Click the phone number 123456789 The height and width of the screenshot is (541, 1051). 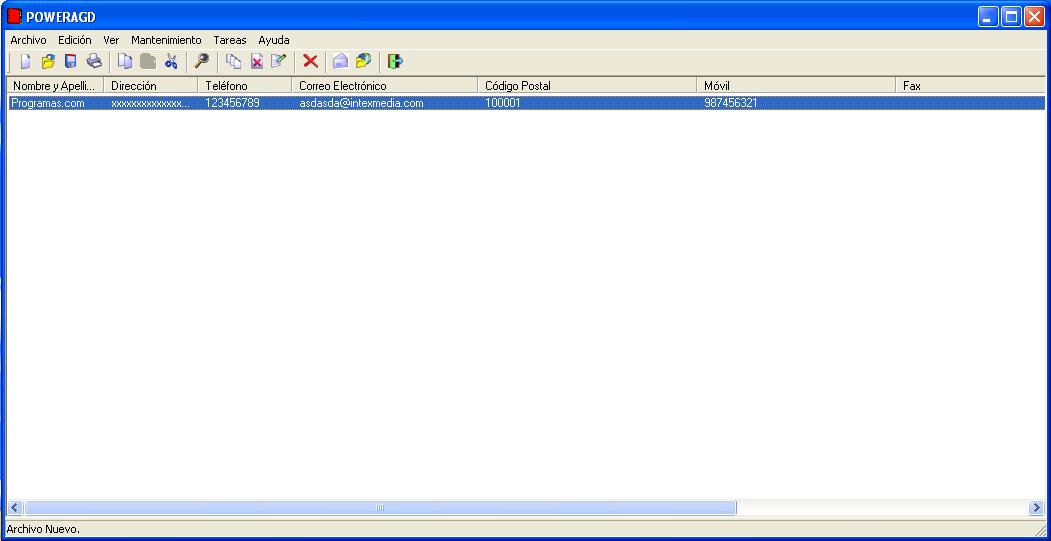232,103
